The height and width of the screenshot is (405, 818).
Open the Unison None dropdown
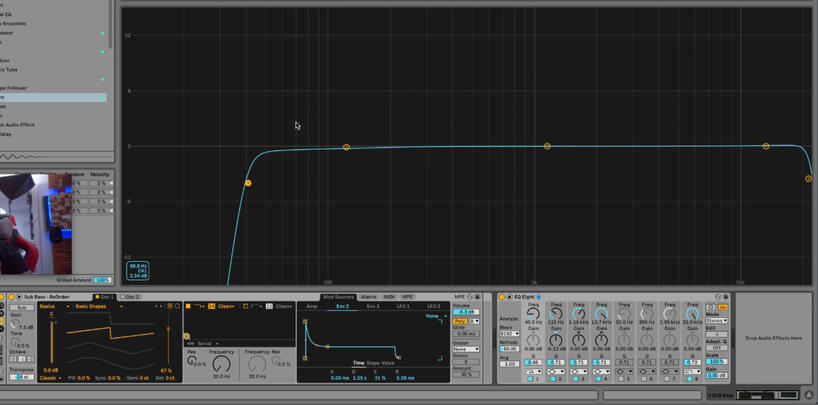(465, 349)
